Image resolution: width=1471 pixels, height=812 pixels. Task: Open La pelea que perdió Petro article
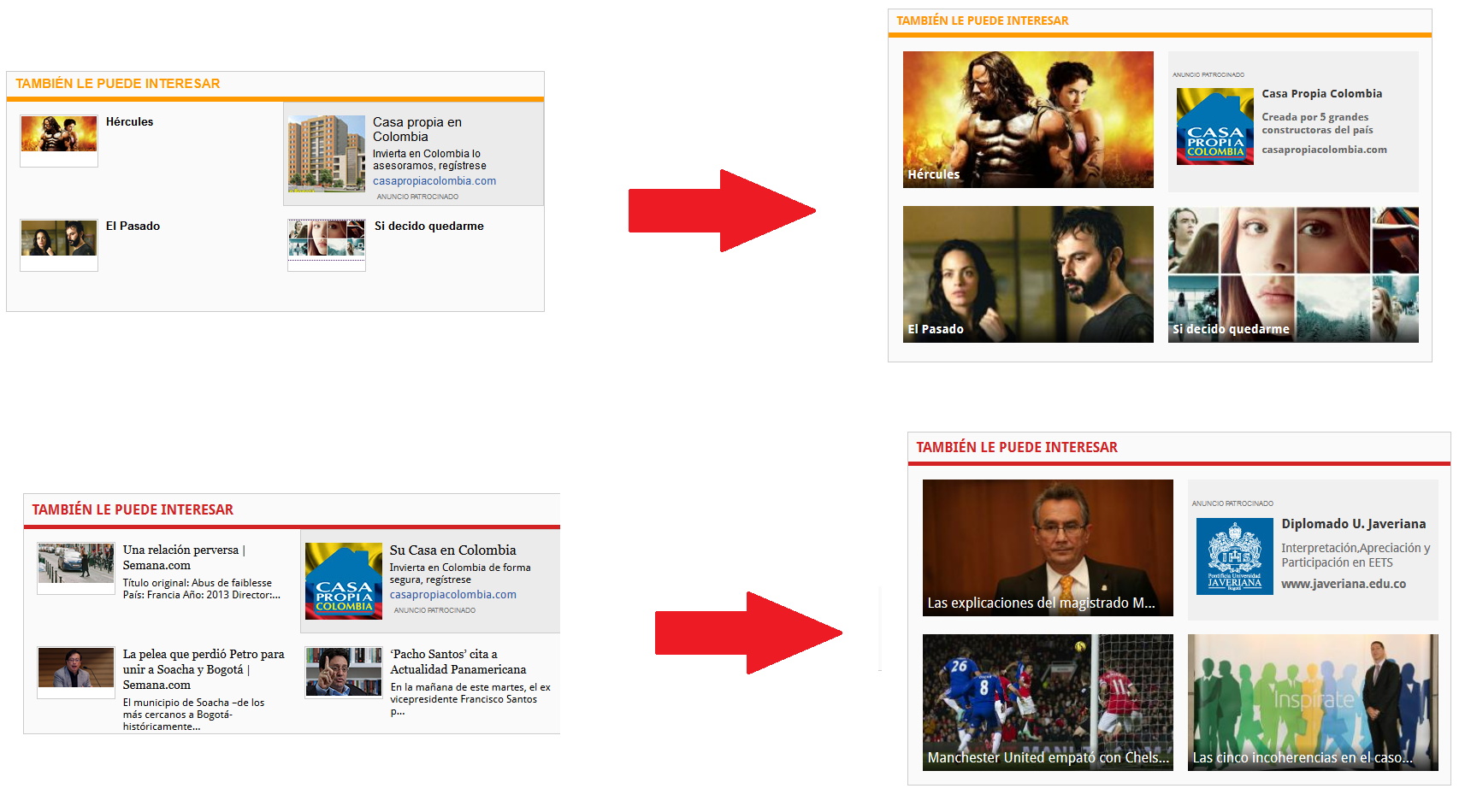tap(204, 669)
